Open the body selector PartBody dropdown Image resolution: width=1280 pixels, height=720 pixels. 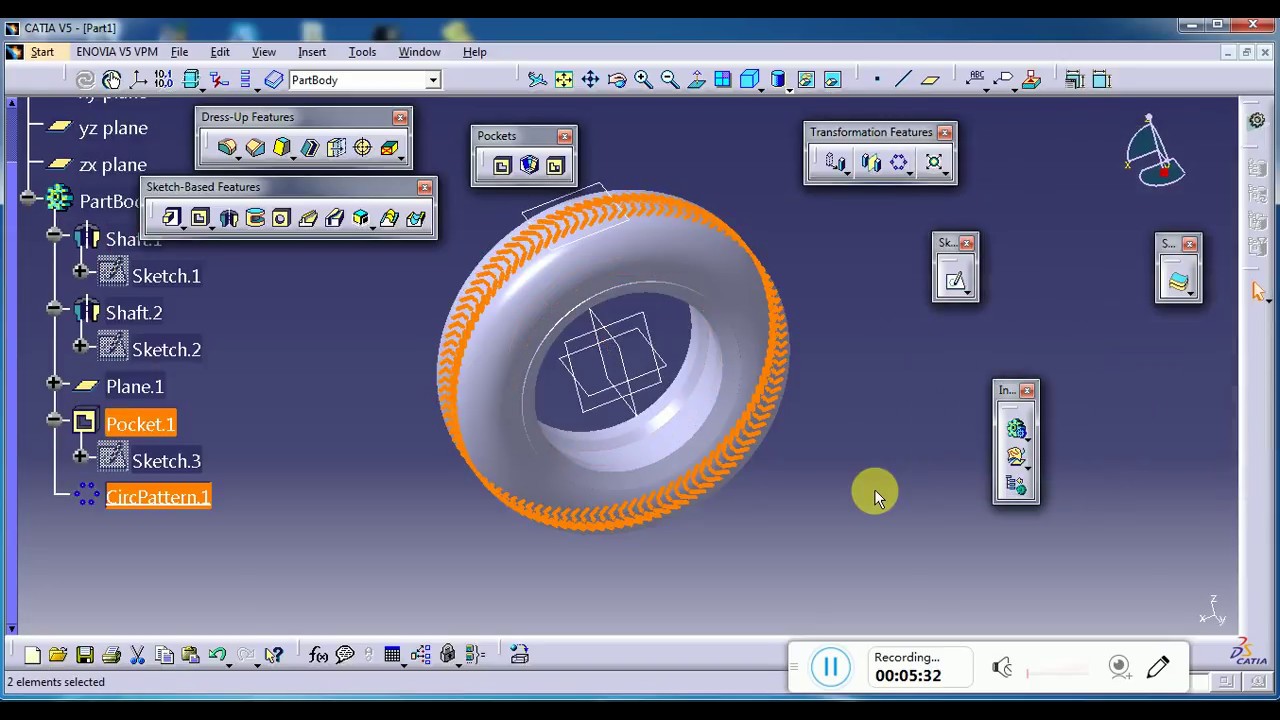(x=433, y=80)
